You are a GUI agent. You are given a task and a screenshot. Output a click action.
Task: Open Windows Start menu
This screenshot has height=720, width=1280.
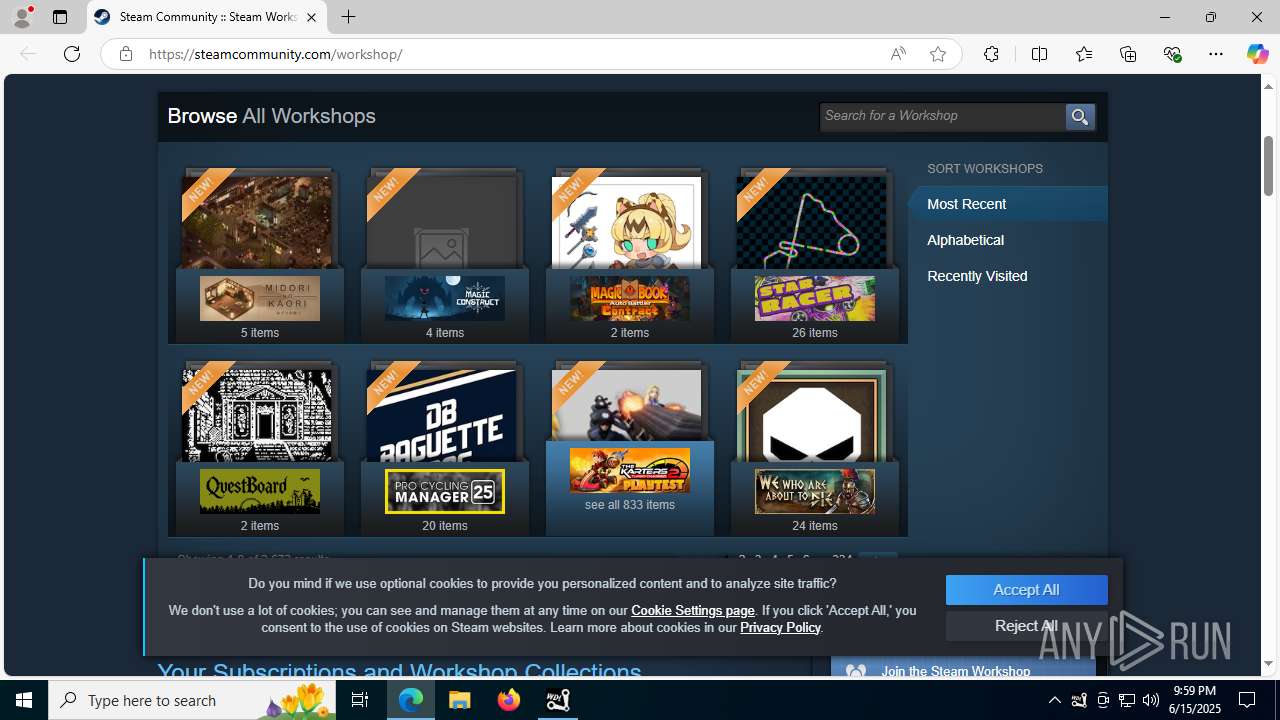click(x=24, y=700)
